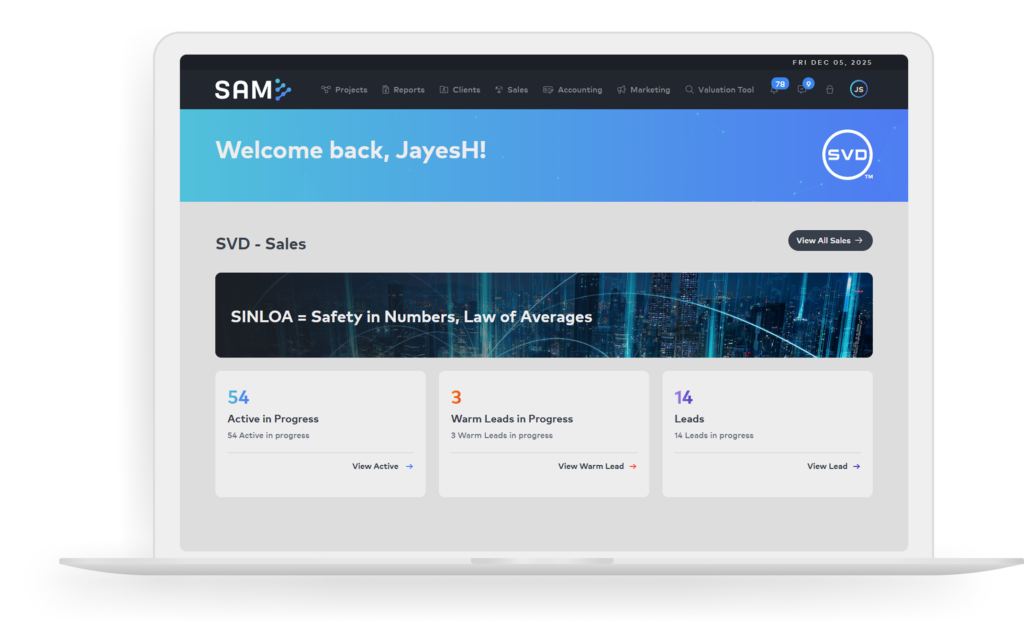Follow the View Warm Lead link
Viewport: 1024px width, 628px height.
click(598, 466)
